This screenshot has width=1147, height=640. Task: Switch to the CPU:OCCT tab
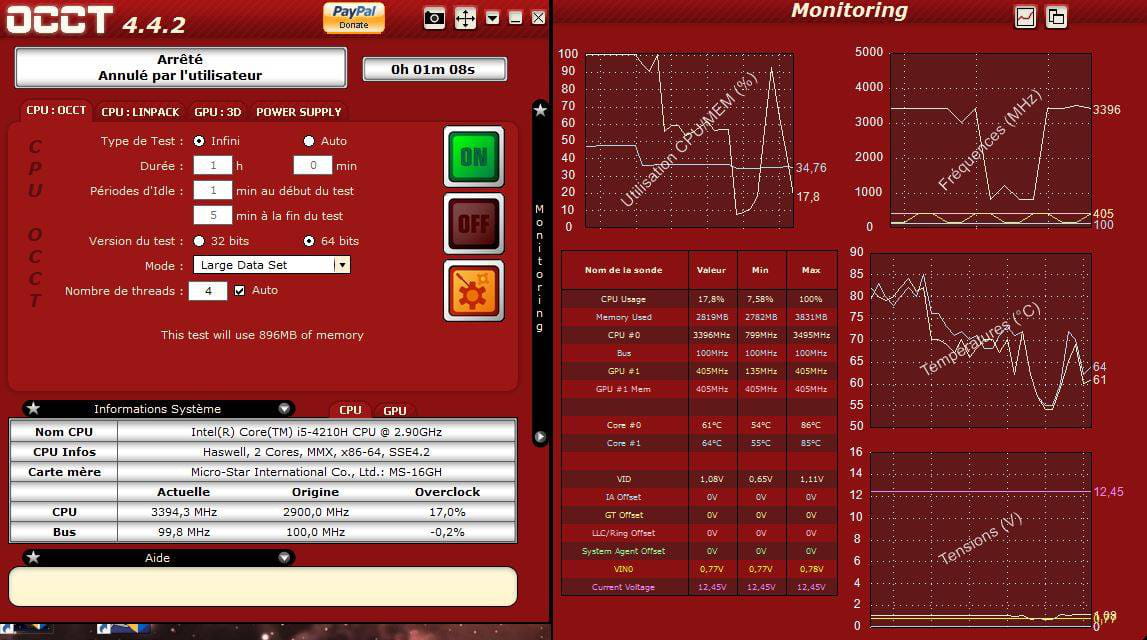[x=56, y=110]
